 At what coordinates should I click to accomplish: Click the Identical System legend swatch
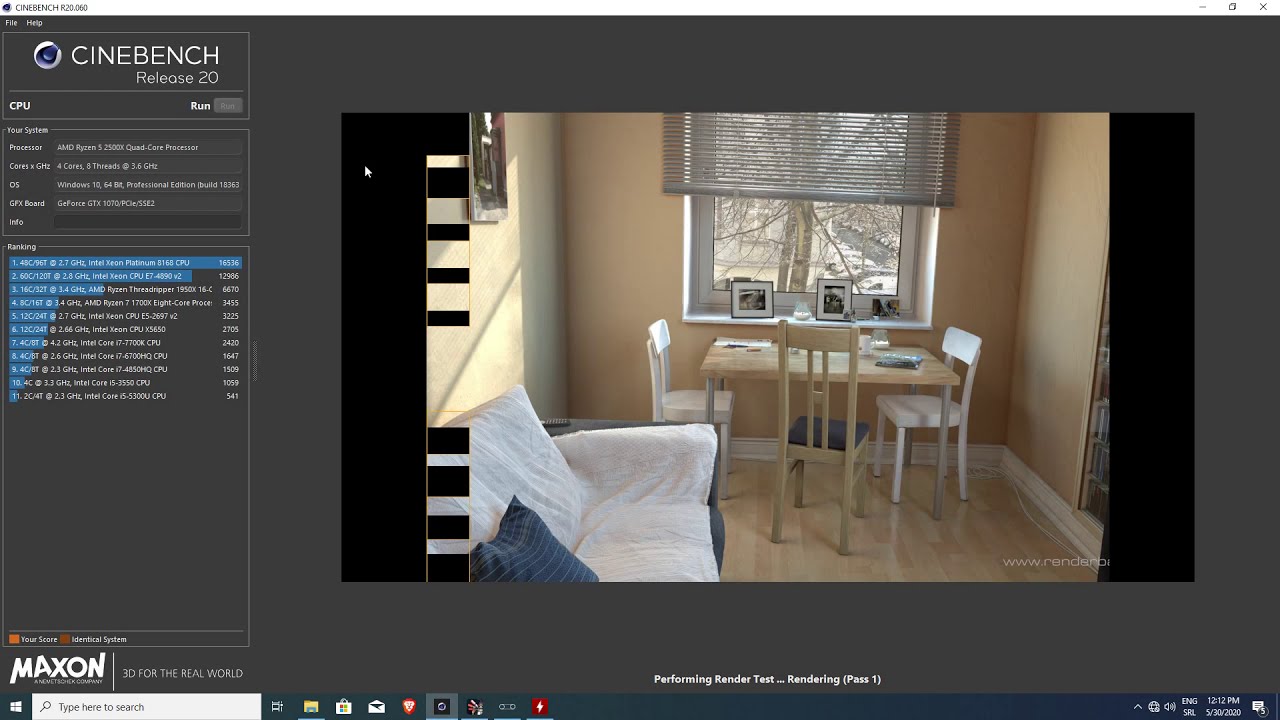(x=65, y=639)
